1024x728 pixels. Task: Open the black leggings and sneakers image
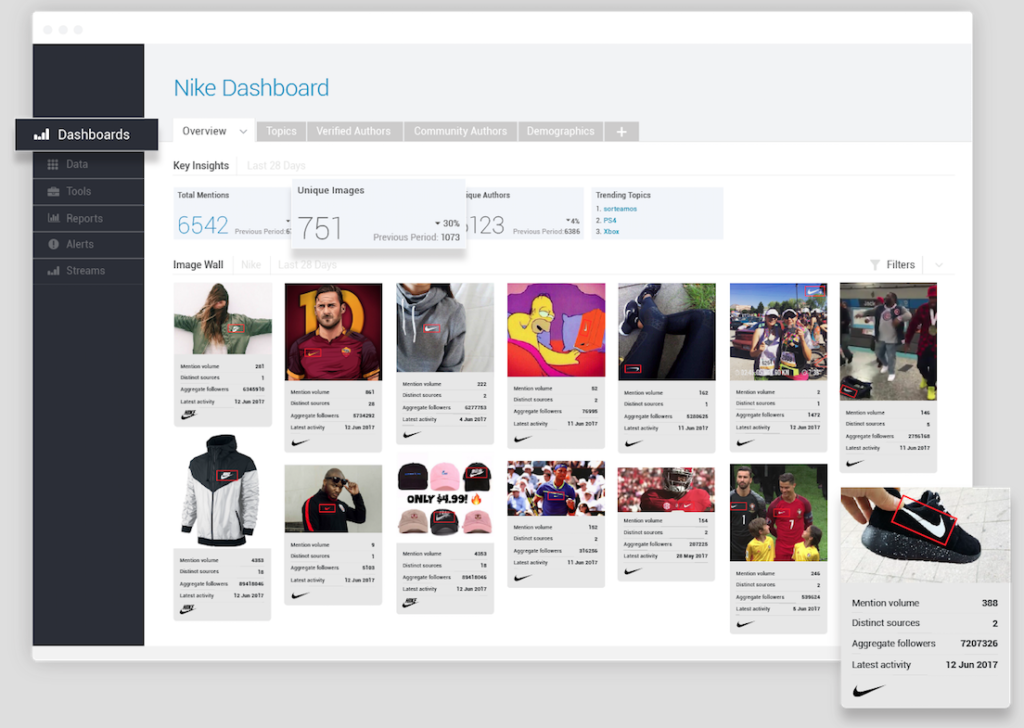[667, 332]
